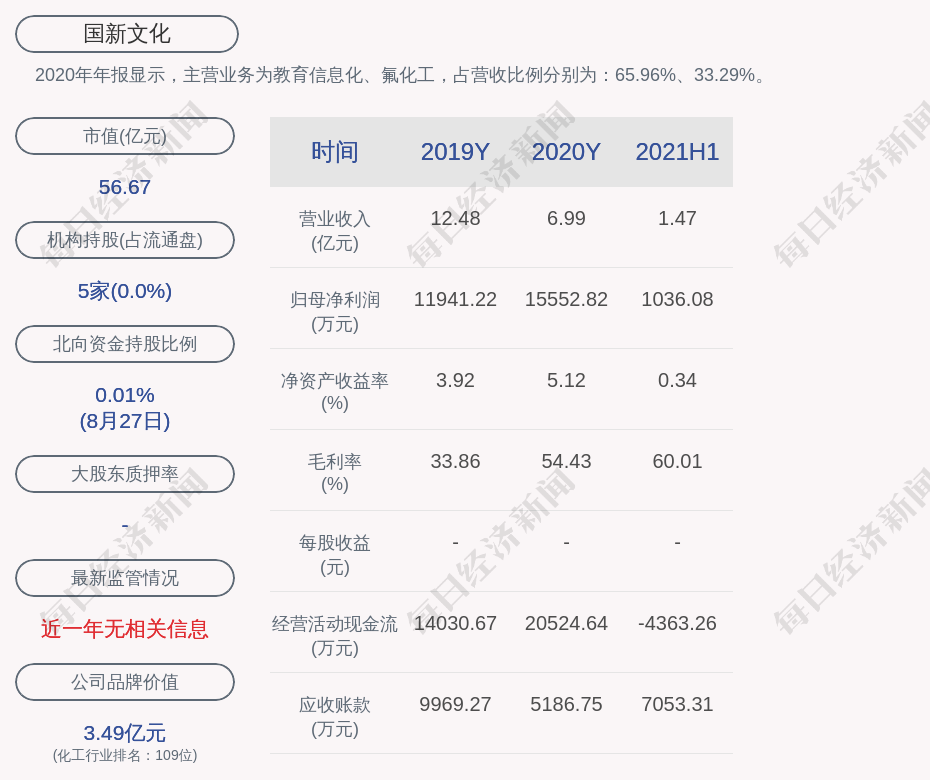Click the red 近一年无相关信息 text
Viewport: 930px width, 780px height.
125,629
